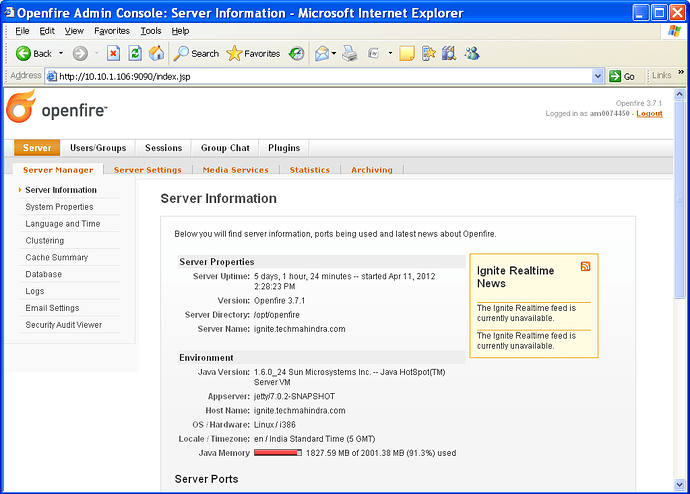Viewport: 690px width, 494px height.
Task: Open Language and Time in sidebar
Action: click(62, 223)
